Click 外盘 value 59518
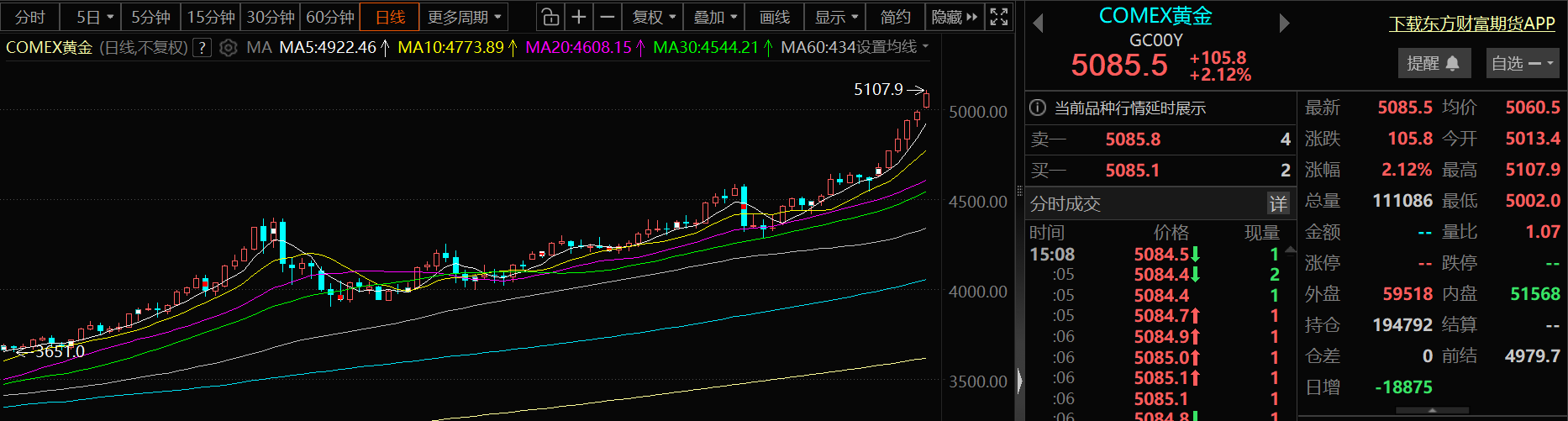Screen dimensions: 1568x421 pos(1408,294)
